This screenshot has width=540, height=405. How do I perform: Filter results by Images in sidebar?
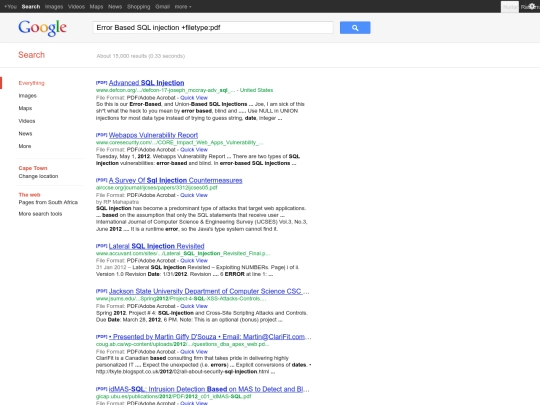[x=28, y=96]
